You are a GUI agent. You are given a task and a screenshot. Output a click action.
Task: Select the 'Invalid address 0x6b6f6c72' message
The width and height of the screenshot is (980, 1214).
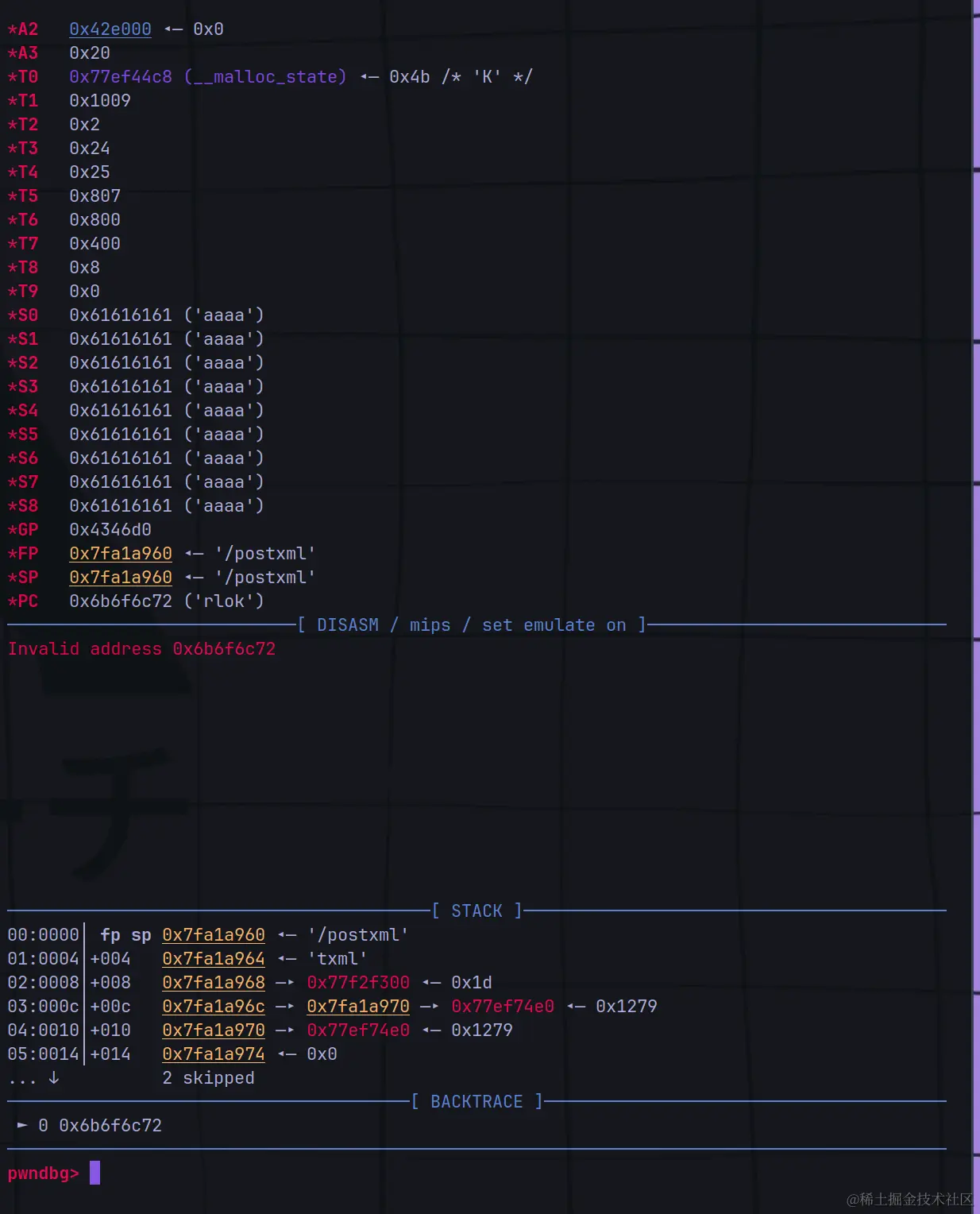click(141, 649)
